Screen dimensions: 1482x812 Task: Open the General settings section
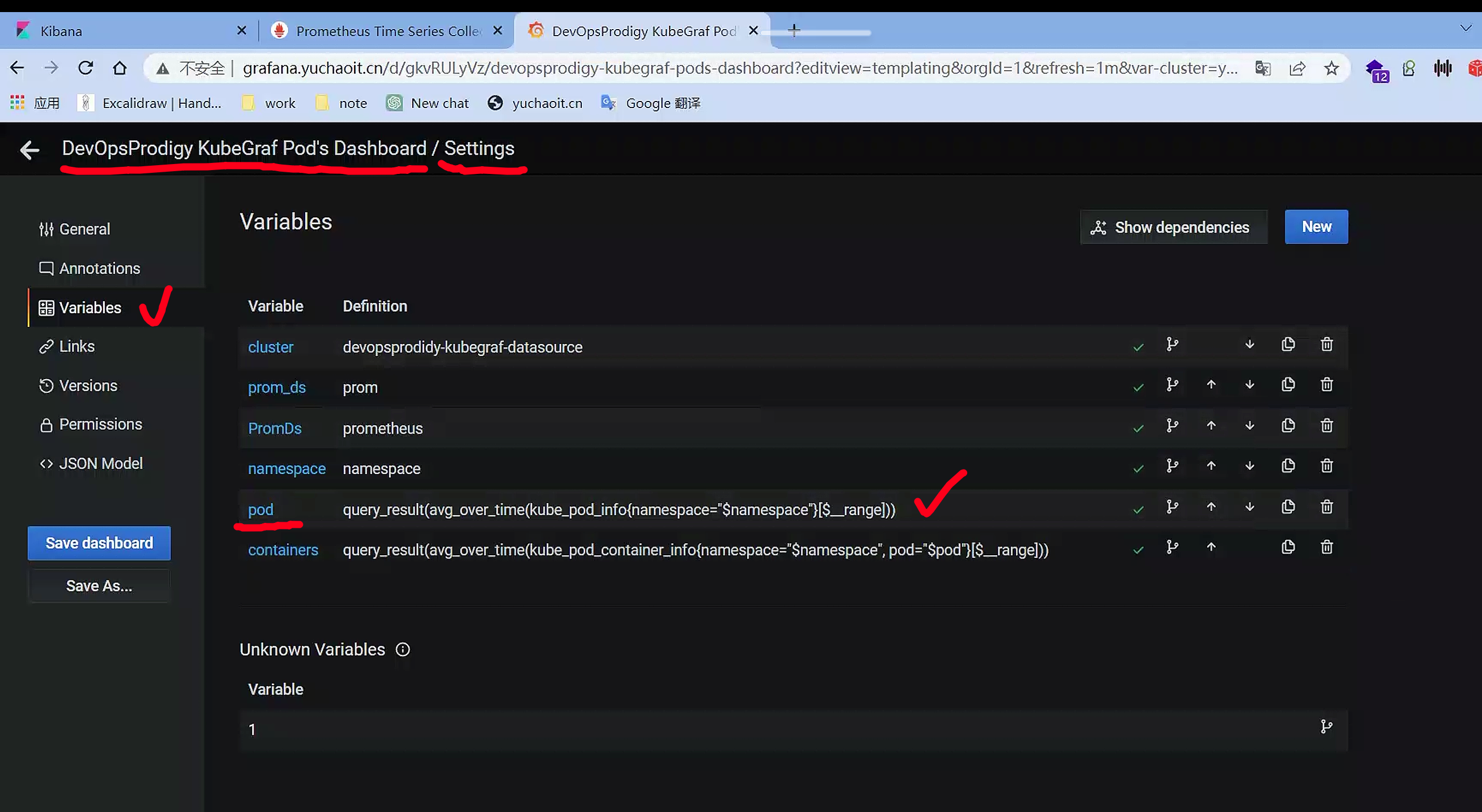pyautogui.click(x=84, y=229)
